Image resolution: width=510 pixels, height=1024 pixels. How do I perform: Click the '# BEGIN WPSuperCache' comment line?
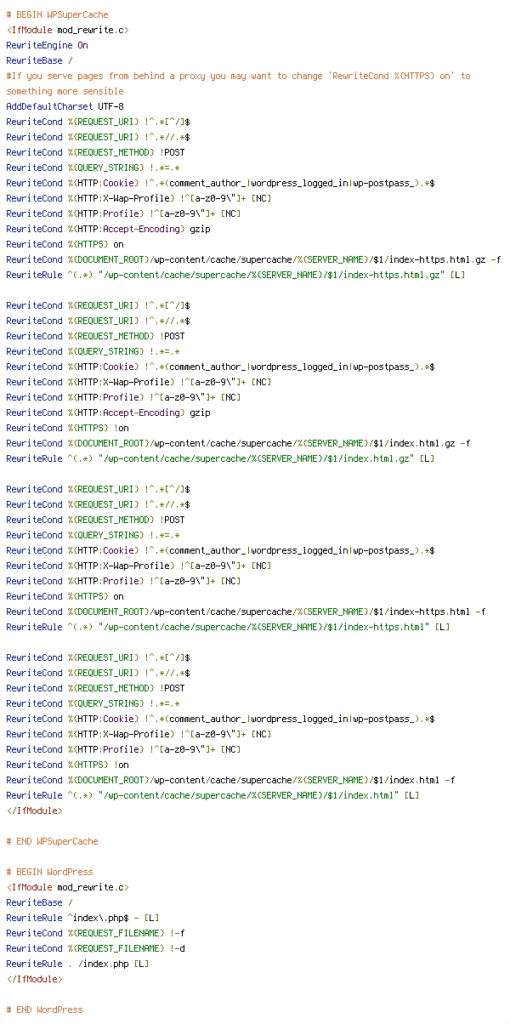click(57, 14)
